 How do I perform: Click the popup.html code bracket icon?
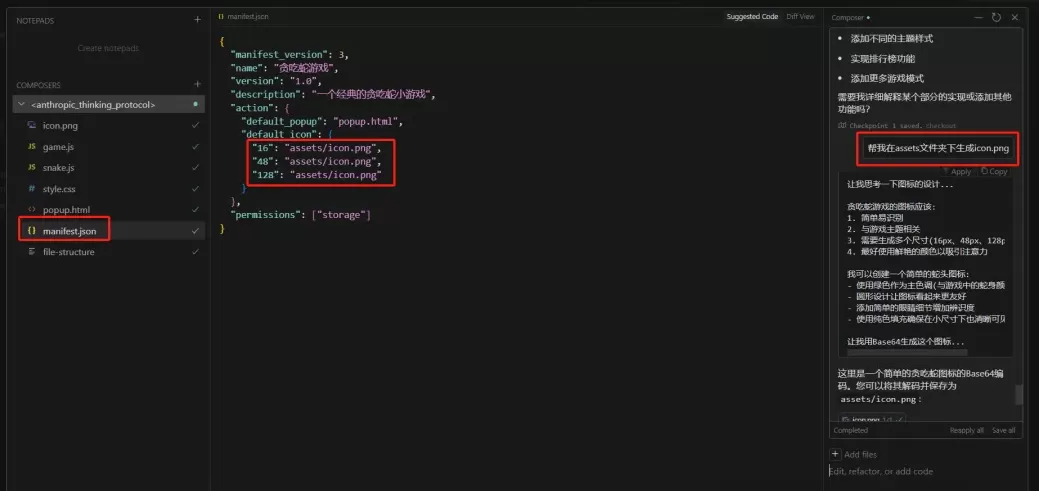tap(32, 209)
